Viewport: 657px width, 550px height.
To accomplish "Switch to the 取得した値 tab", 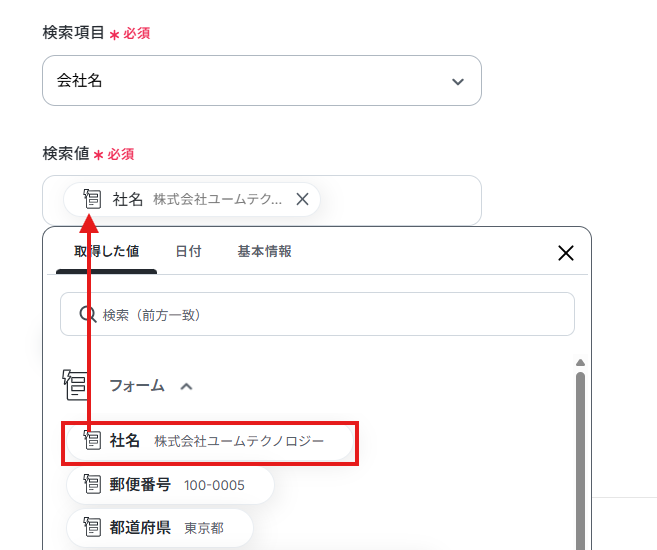I will pyautogui.click(x=106, y=251).
